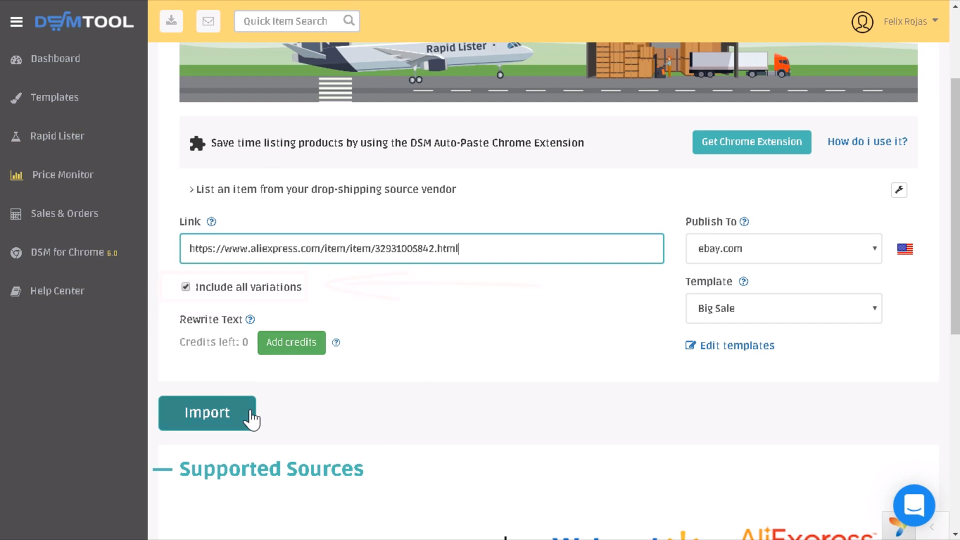Open the chat support bubble

tap(913, 505)
